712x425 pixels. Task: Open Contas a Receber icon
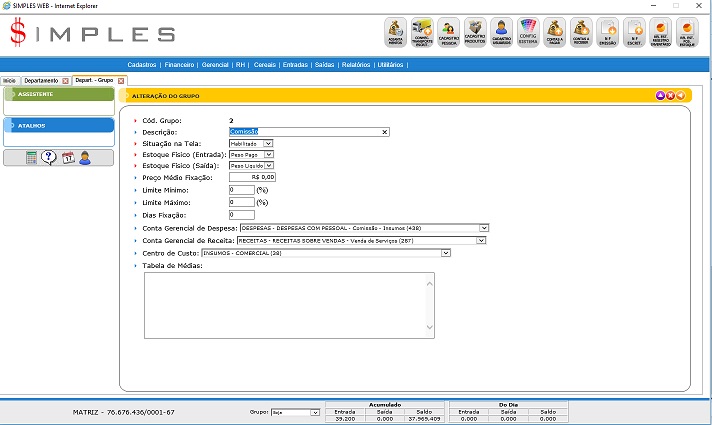(x=580, y=32)
